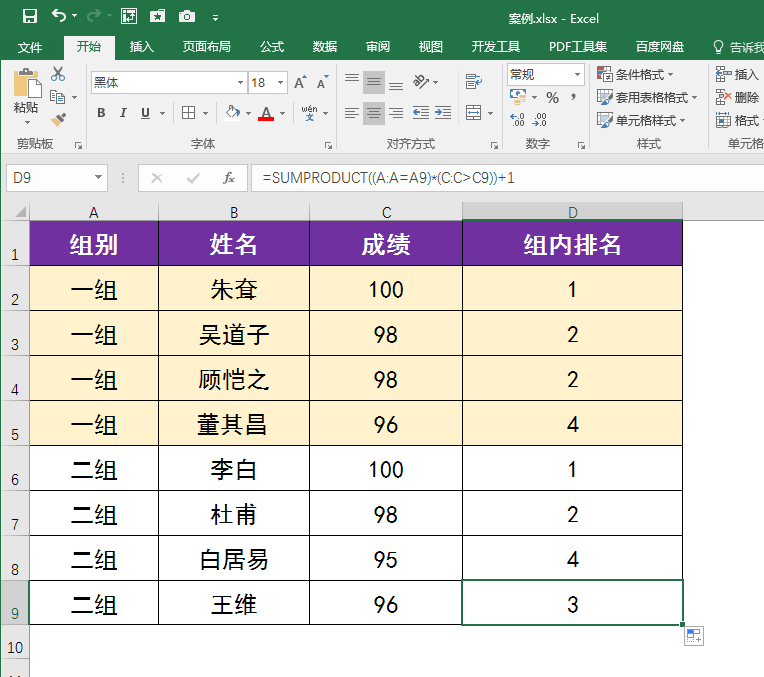Click Increase Decimal icon
Viewport: 764px width, 677px height.
point(518,119)
